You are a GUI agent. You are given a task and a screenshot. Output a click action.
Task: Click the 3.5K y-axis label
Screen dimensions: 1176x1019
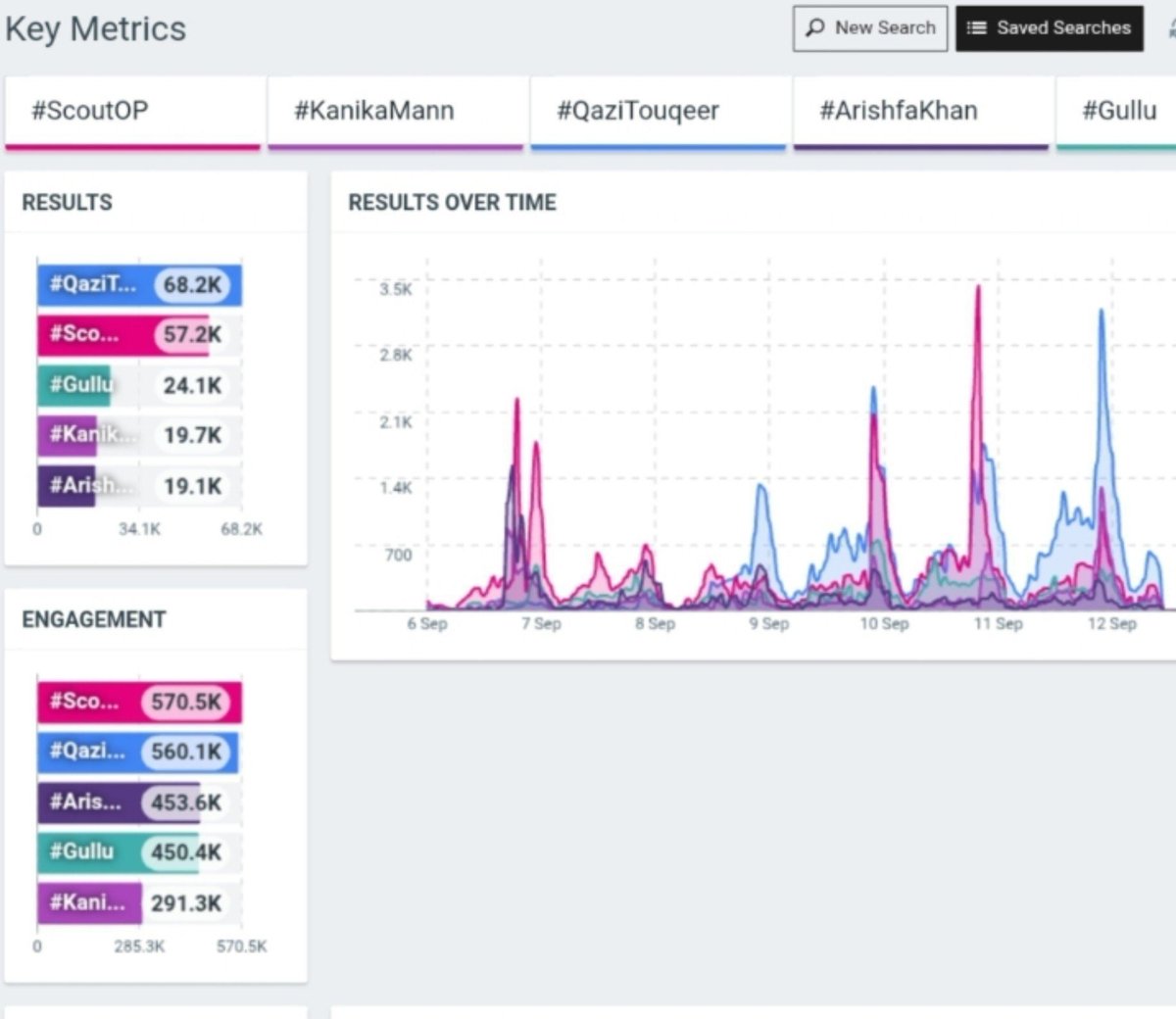396,289
